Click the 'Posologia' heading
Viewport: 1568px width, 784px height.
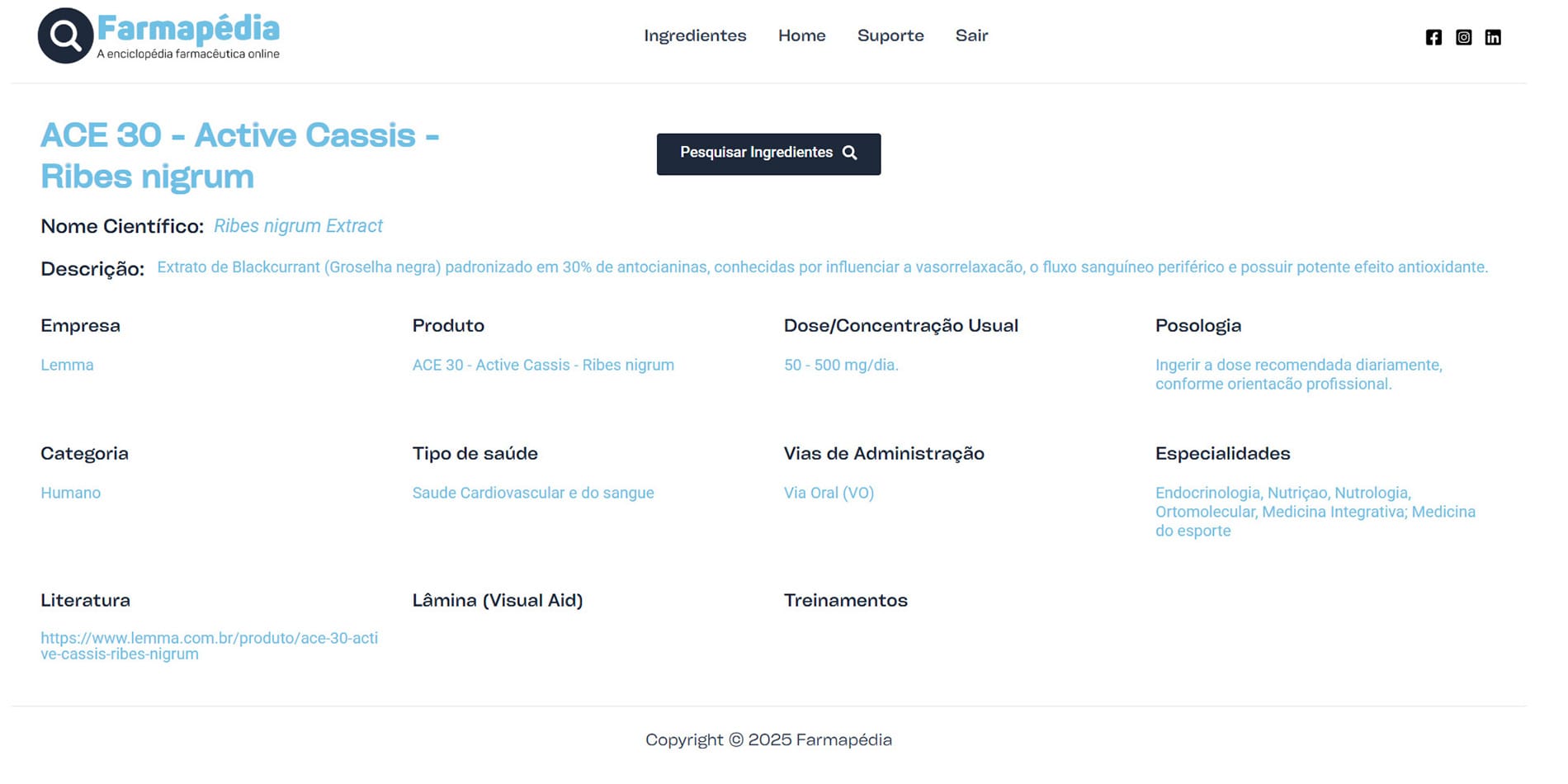(1198, 325)
